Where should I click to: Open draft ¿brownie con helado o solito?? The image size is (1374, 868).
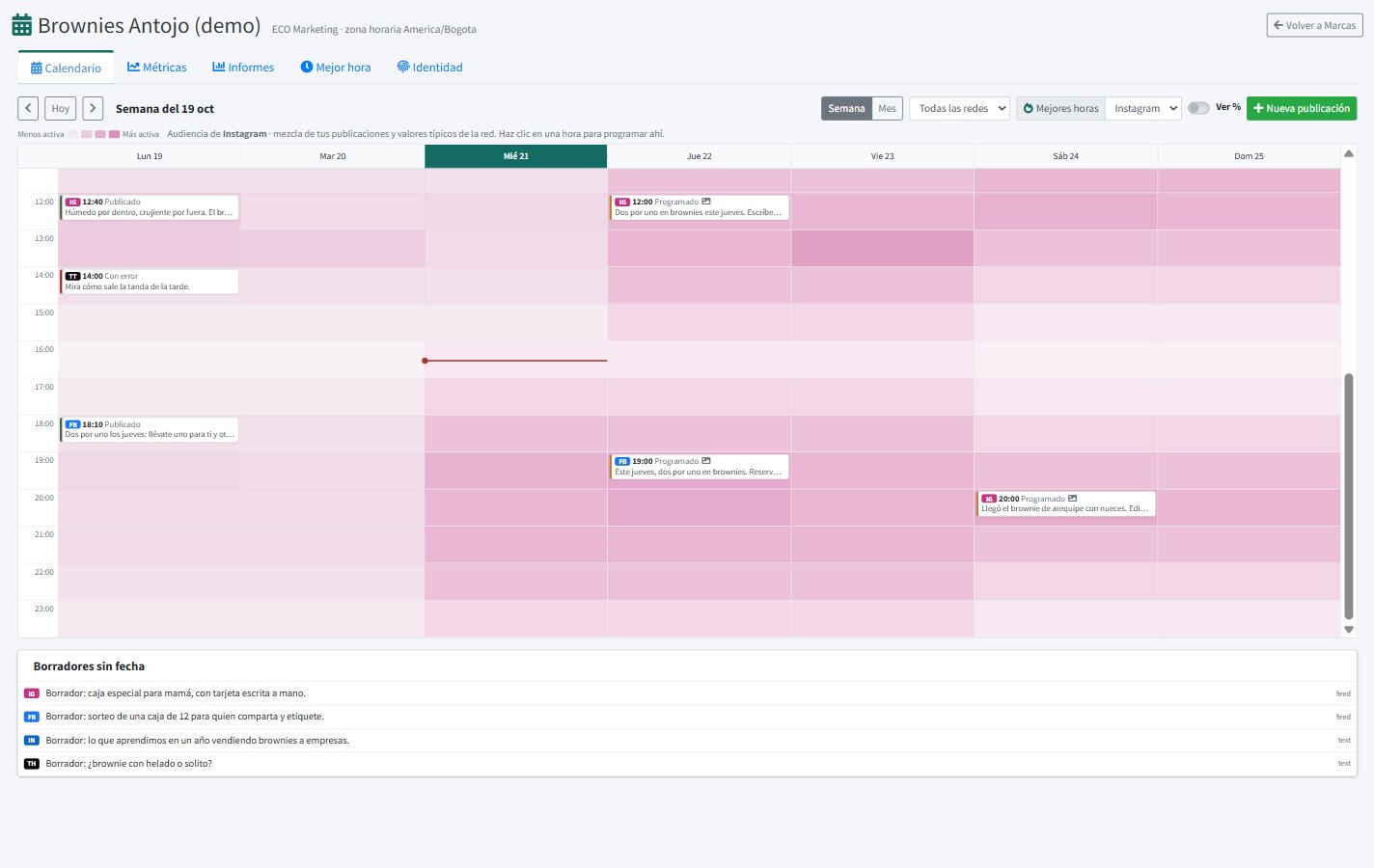tap(687, 764)
